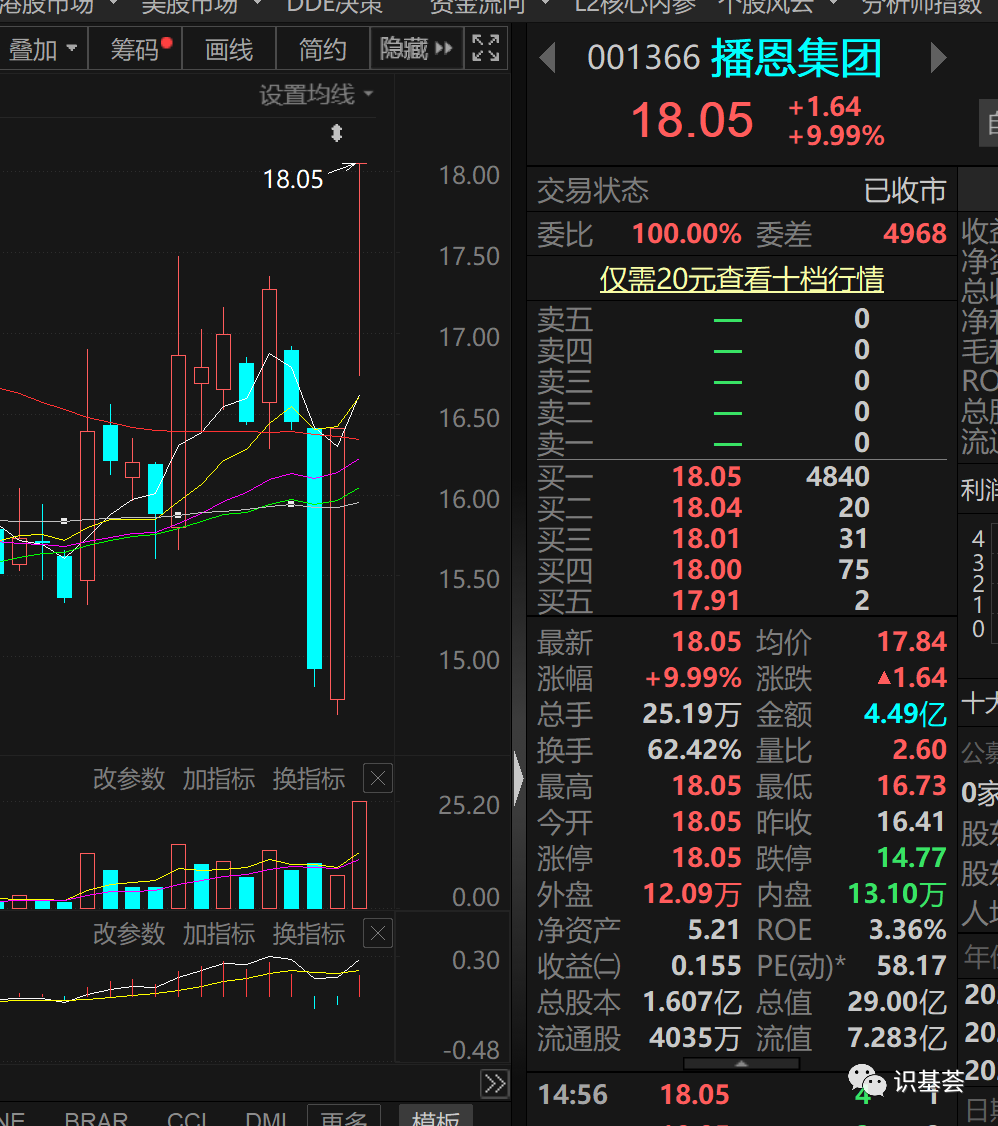
Task: Click the double-chevron icon at chart bottom
Action: tap(495, 1083)
